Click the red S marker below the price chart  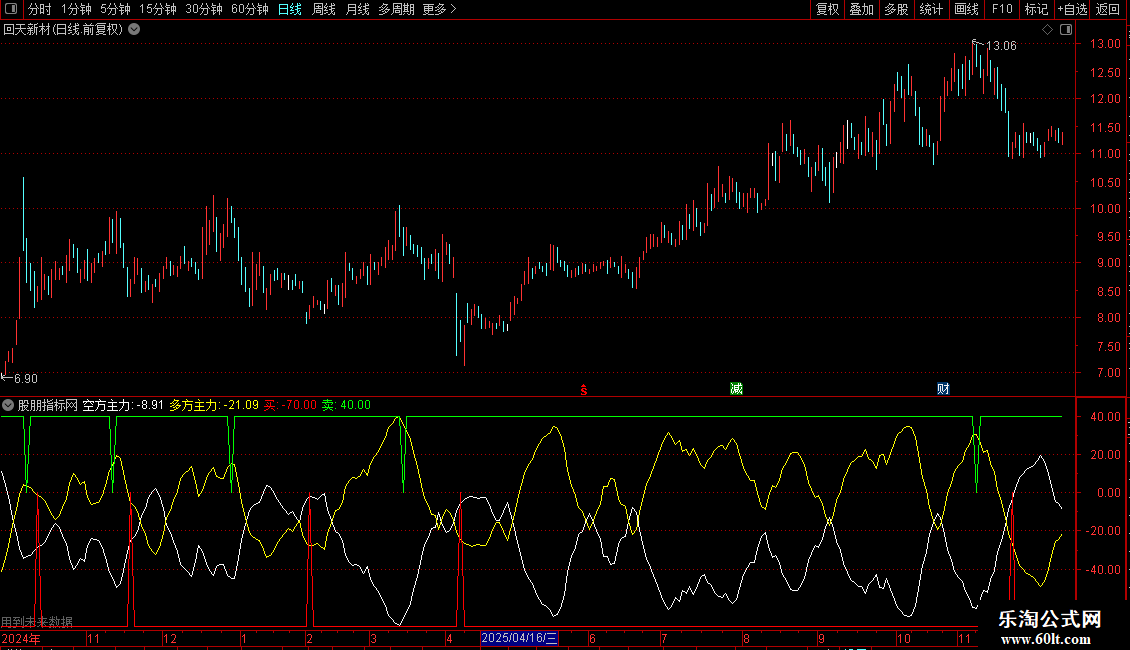pyautogui.click(x=584, y=390)
